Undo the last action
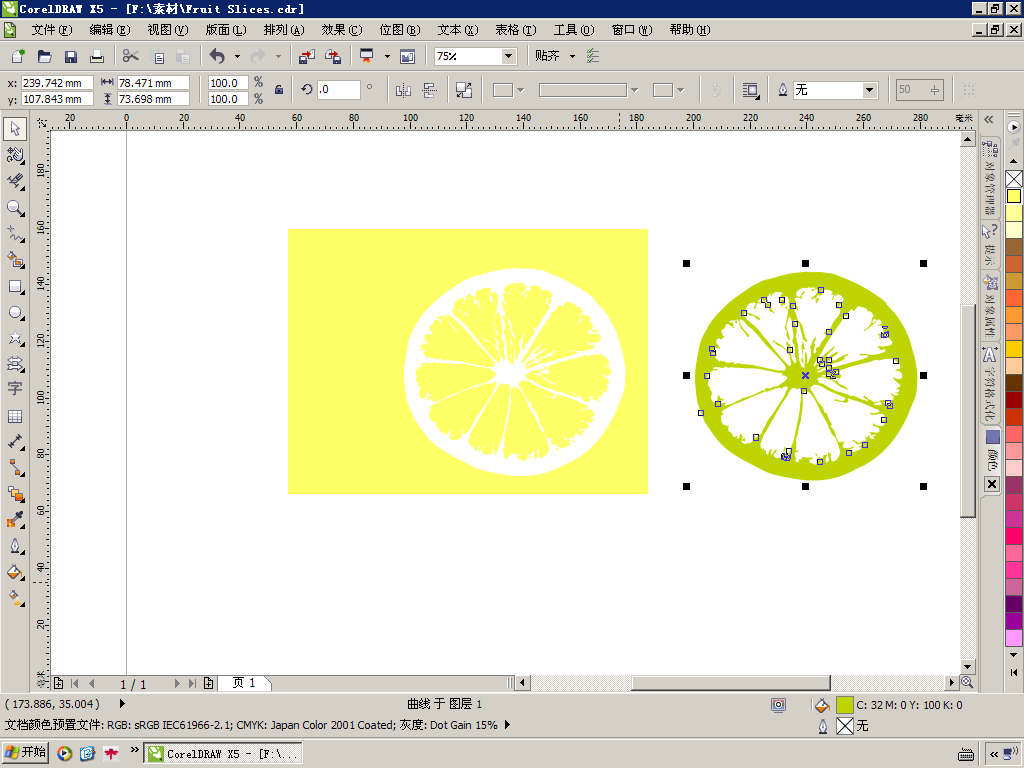The height and width of the screenshot is (768, 1024). [217, 56]
